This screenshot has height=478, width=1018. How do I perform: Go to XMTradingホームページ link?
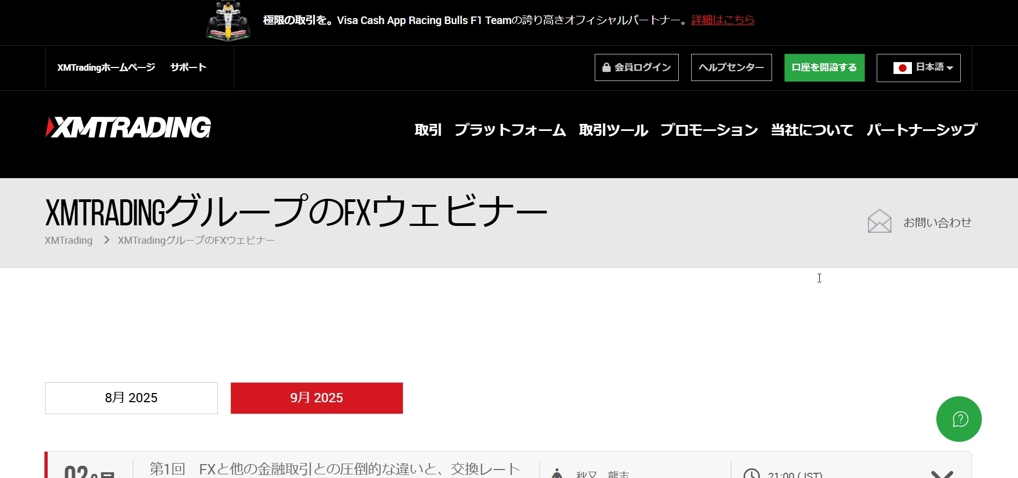[x=106, y=68]
